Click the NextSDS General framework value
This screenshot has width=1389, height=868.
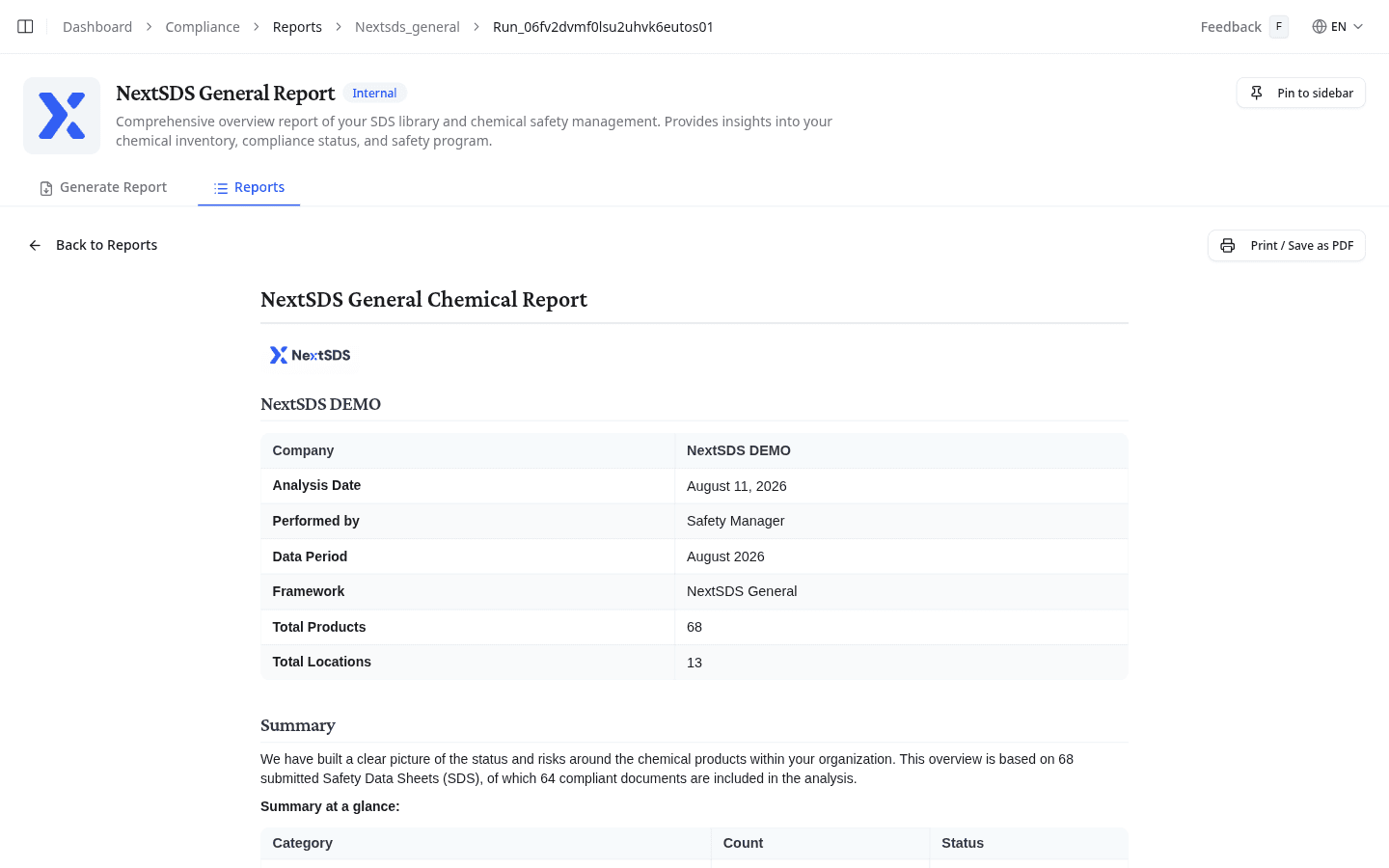(742, 591)
